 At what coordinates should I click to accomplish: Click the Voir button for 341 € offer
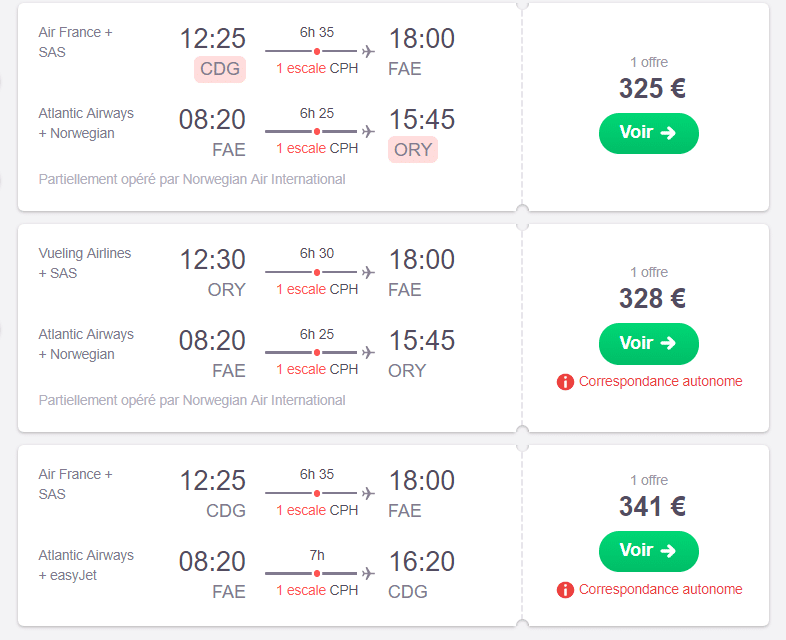648,551
